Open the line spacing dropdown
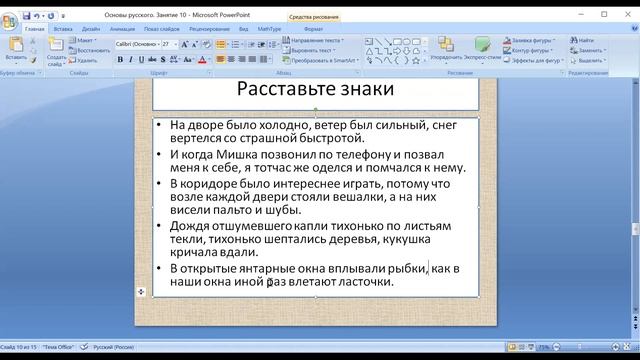 273,44
